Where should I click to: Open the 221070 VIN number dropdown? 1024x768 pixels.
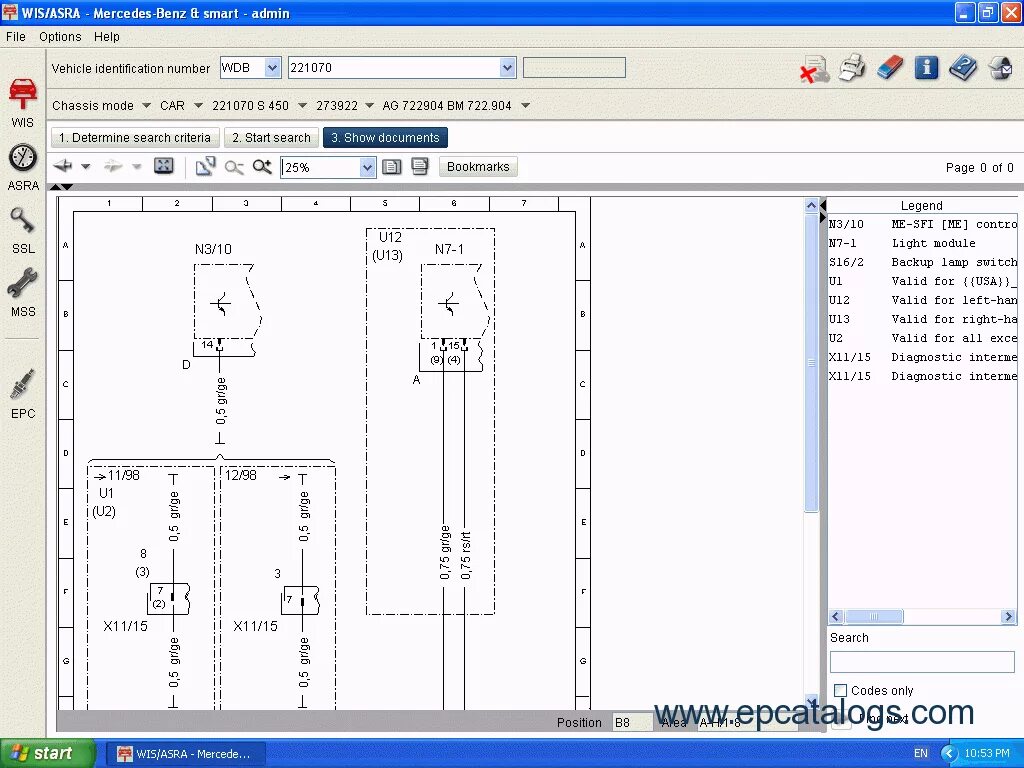pyautogui.click(x=507, y=67)
